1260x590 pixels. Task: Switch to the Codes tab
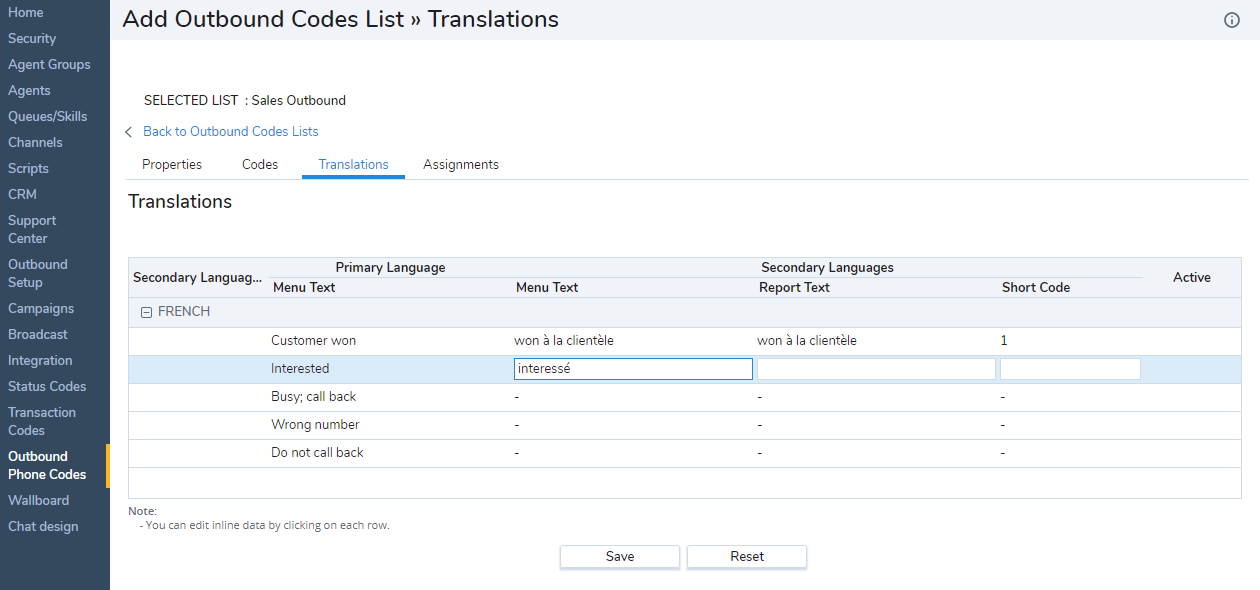coord(260,165)
